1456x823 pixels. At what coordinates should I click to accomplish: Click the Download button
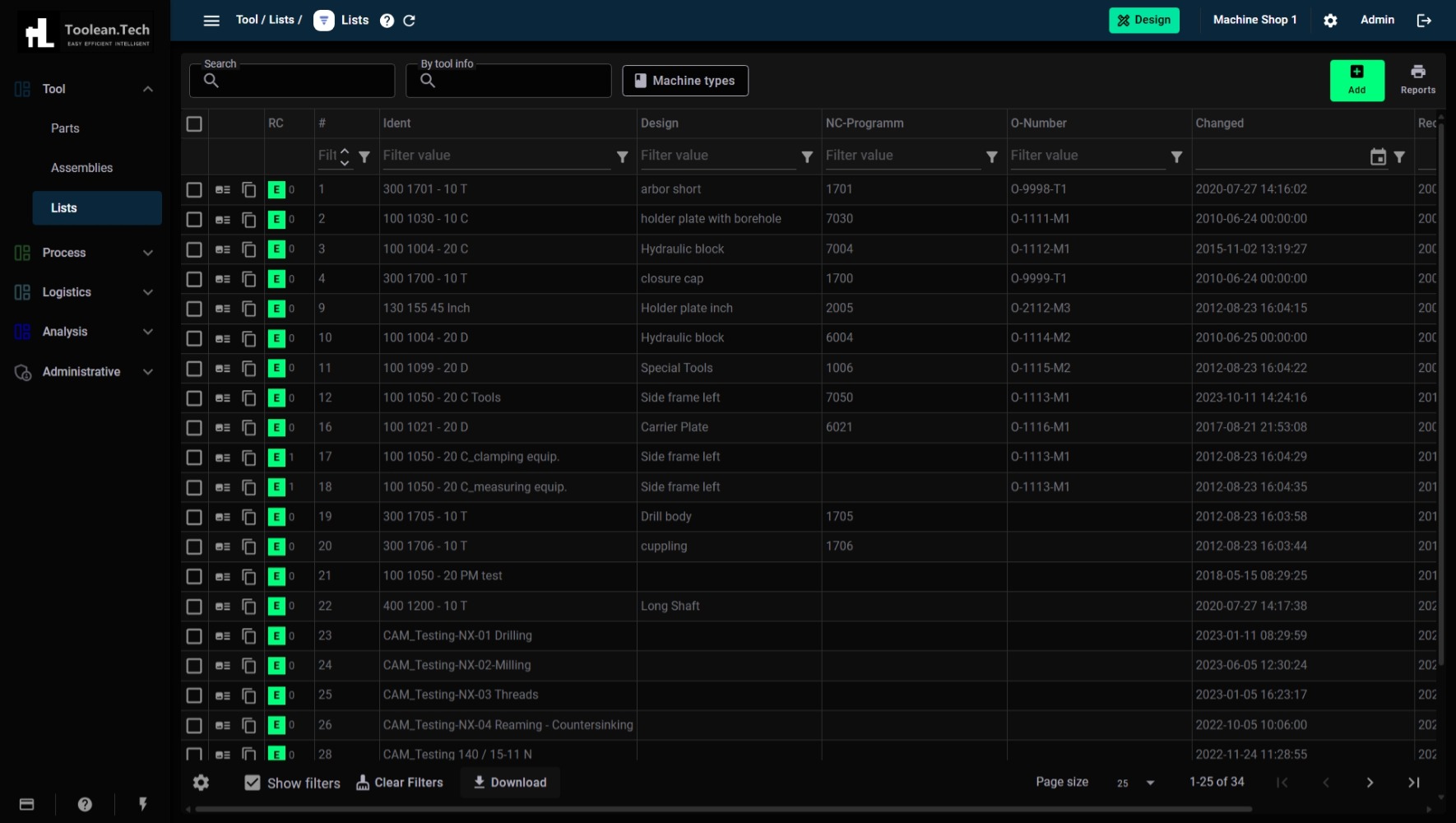pos(510,783)
